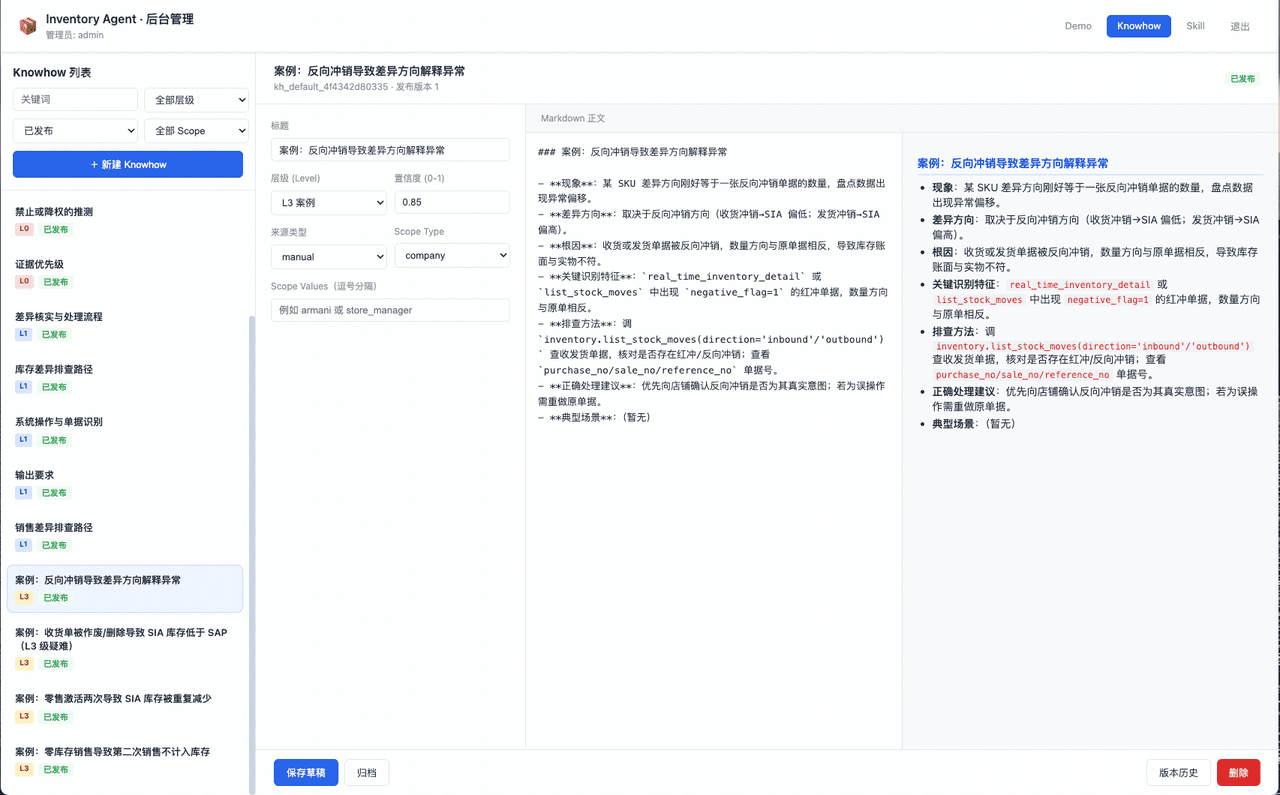Select the 输出要求 list item
Image resolution: width=1280 pixels, height=795 pixels.
pos(125,483)
